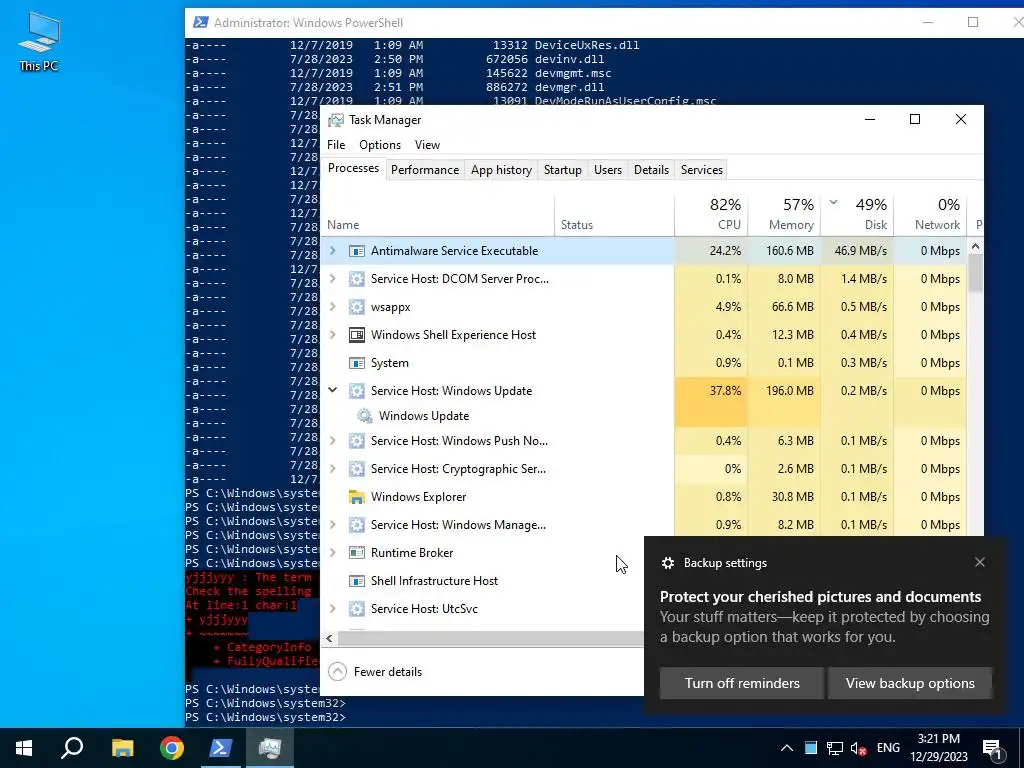Click the network tray icon
Viewport: 1024px width, 768px height.
(x=835, y=748)
